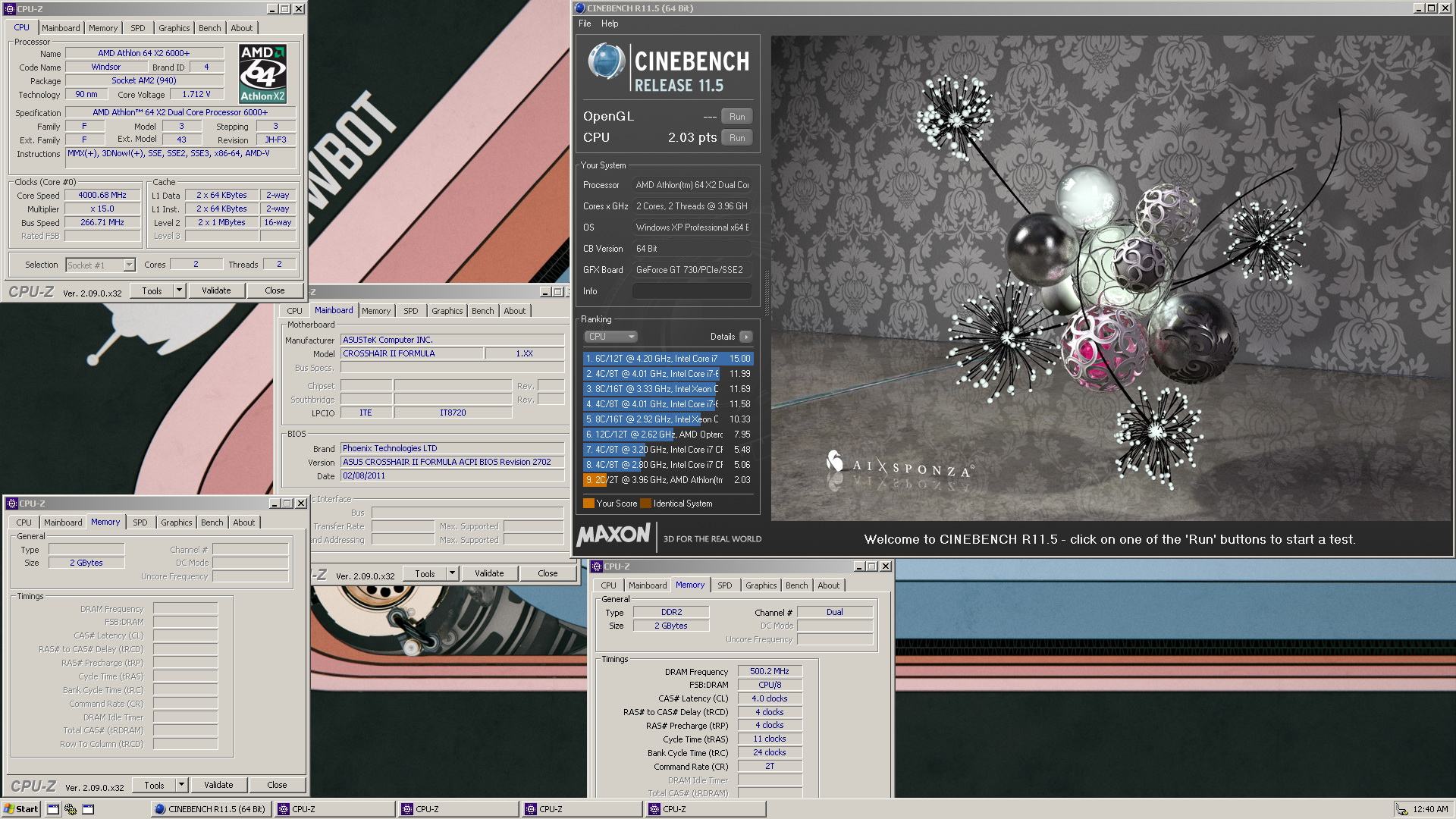Open the Bench tab in the DDR2 Memory window

(797, 585)
